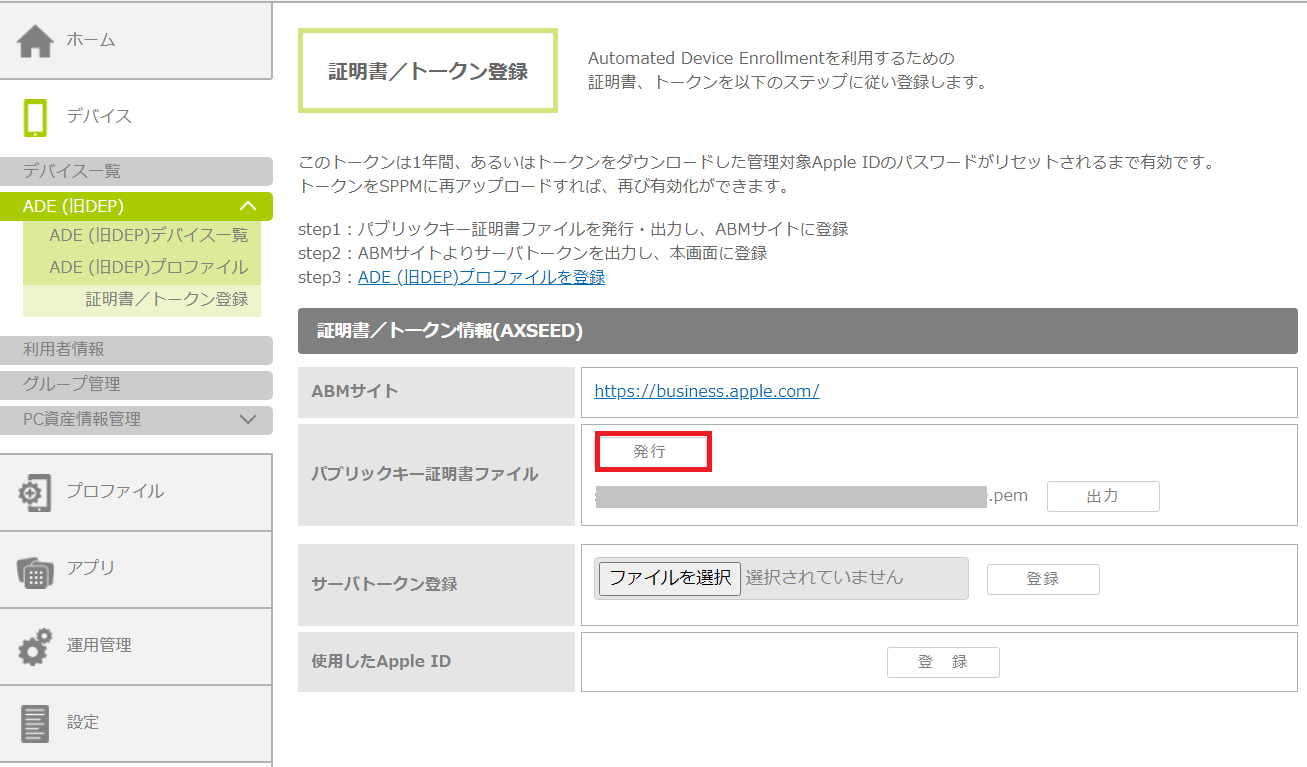Click ファイルを選択 to choose token file
Screen dimensions: 1307x767
[x=669, y=578]
